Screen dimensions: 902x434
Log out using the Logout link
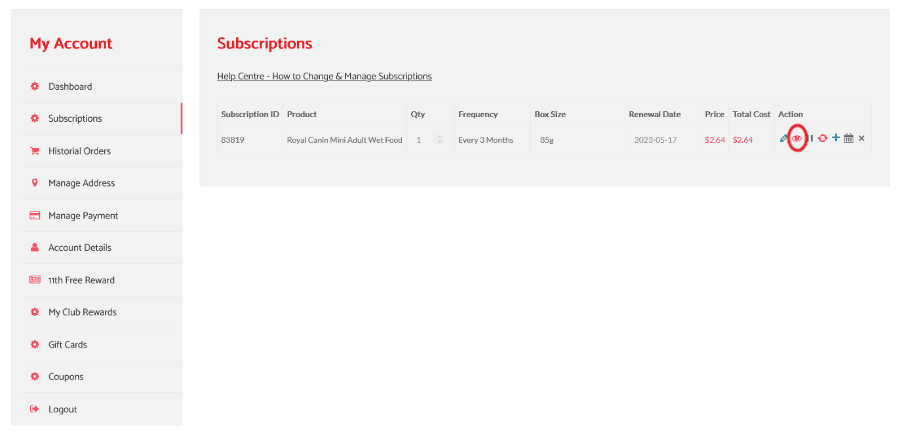[x=62, y=409]
